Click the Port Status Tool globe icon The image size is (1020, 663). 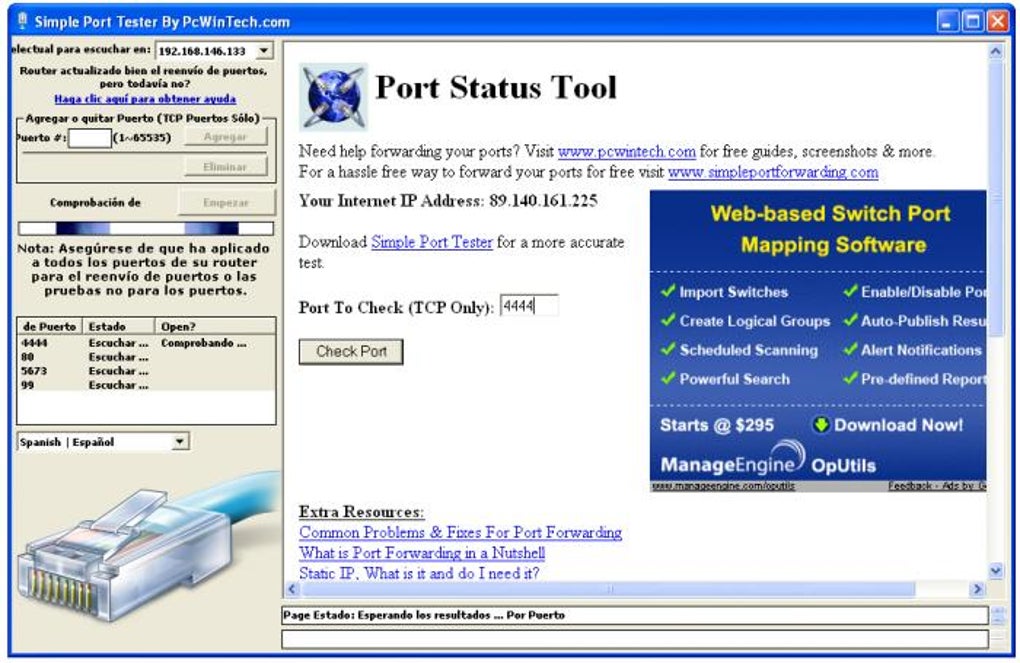334,97
